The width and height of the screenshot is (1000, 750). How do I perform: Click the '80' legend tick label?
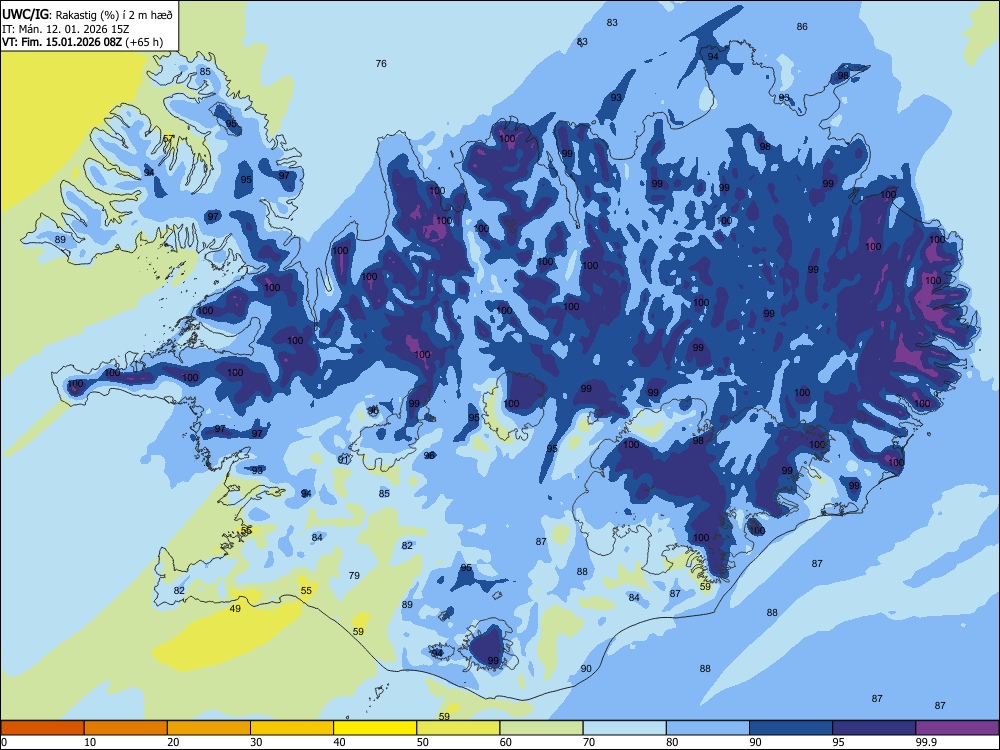(x=672, y=742)
